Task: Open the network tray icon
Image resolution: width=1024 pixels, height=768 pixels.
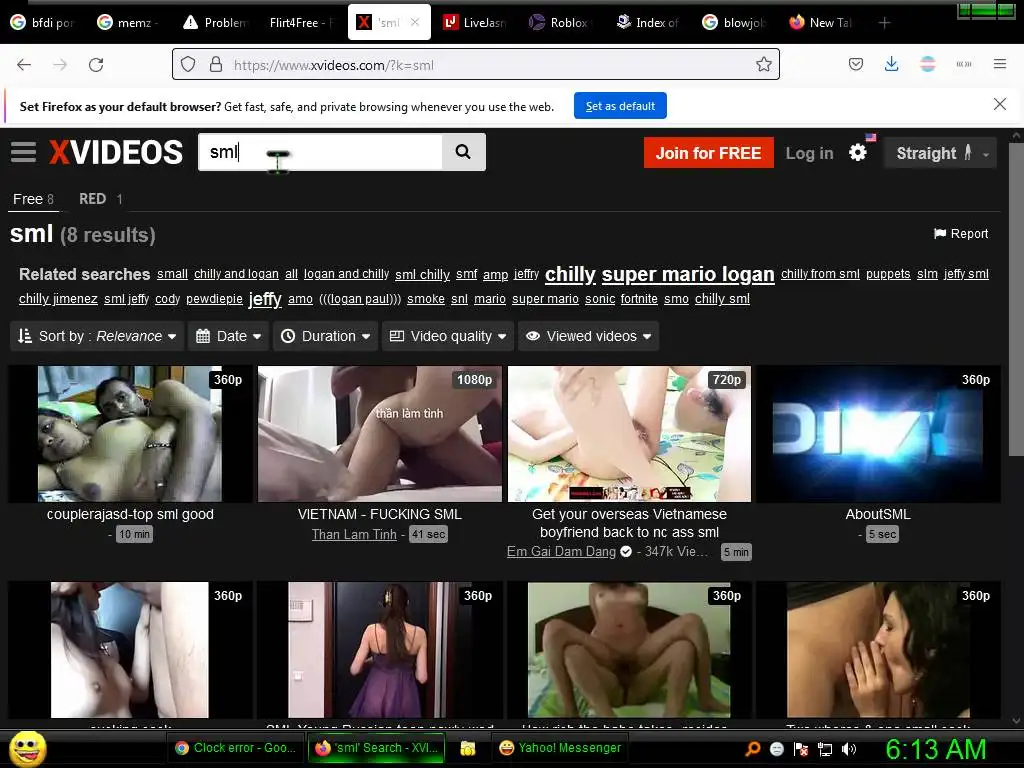Action: click(x=825, y=749)
